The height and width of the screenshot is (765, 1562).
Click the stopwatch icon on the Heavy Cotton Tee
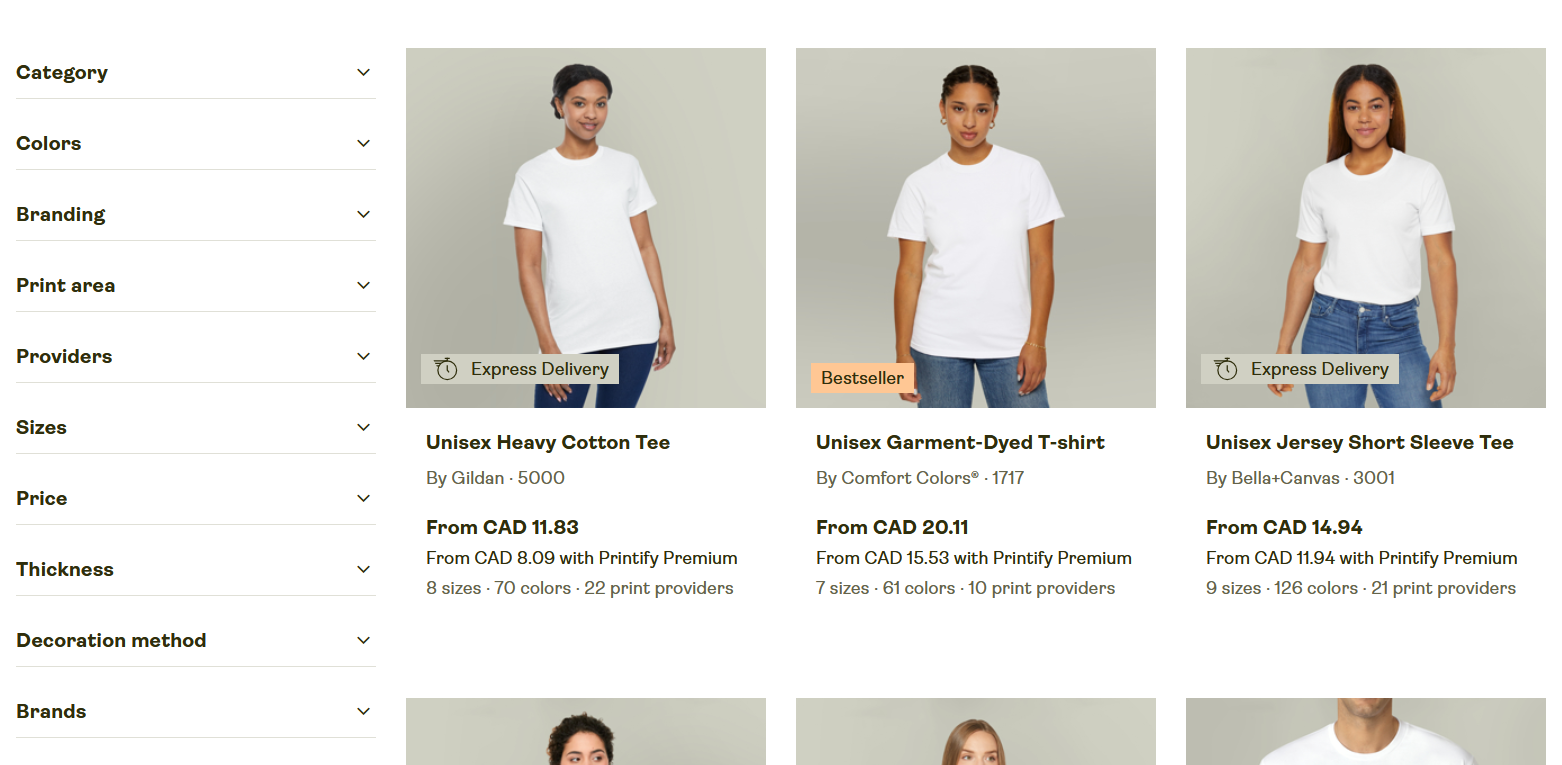[x=446, y=369]
